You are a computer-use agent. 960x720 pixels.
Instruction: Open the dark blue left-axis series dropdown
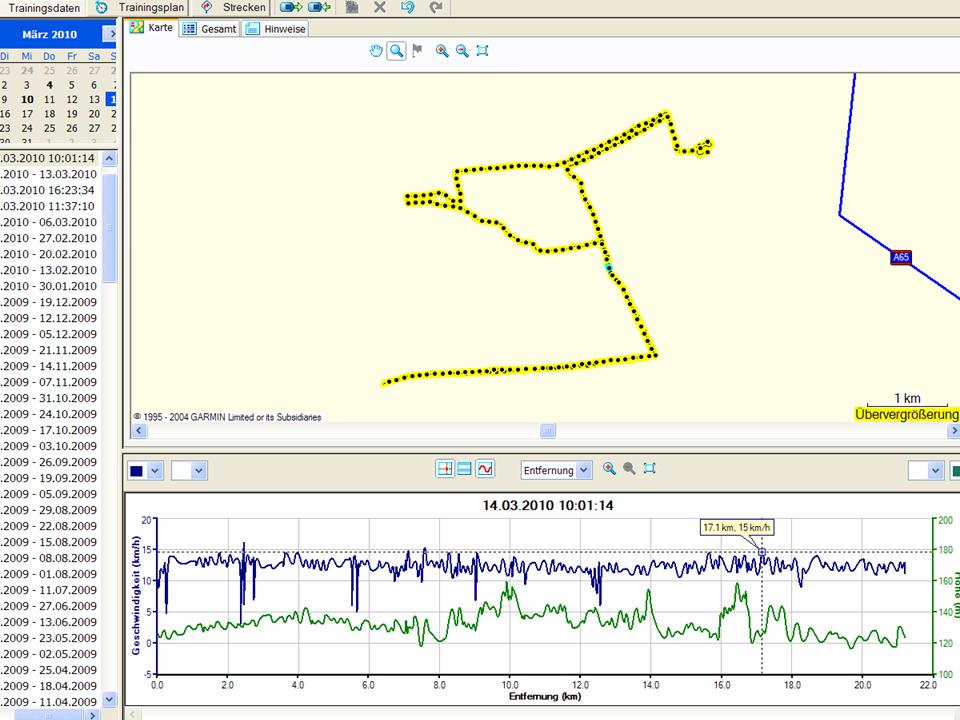[x=154, y=470]
